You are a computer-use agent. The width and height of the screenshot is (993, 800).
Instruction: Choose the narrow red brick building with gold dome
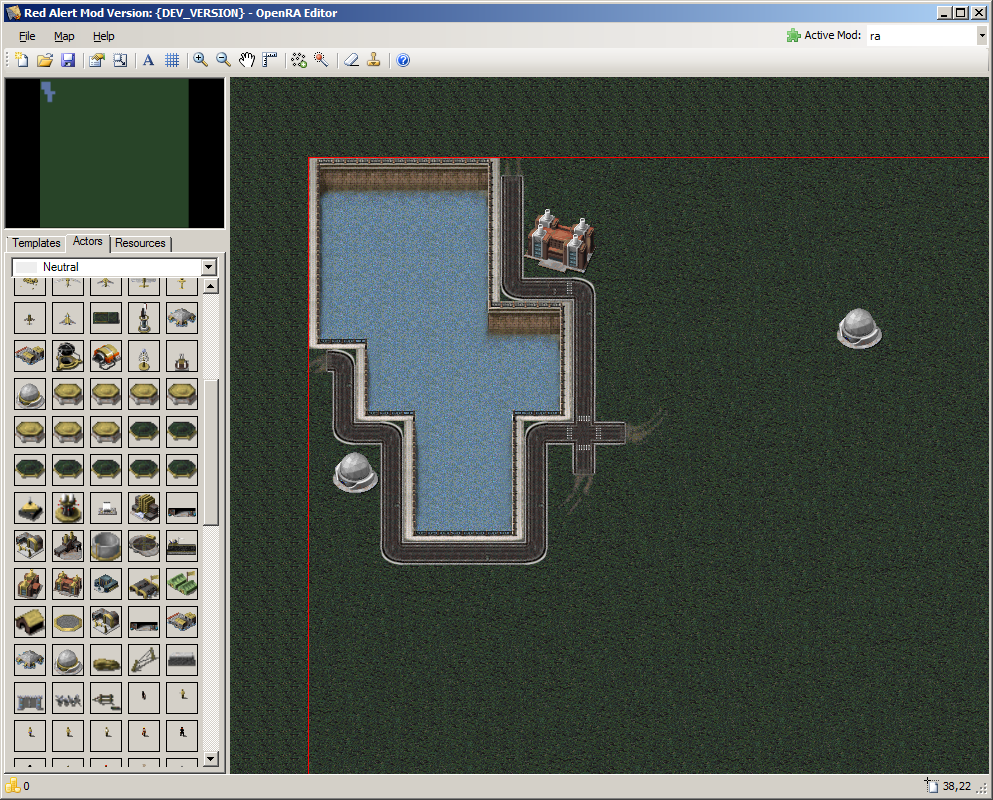coord(30,584)
